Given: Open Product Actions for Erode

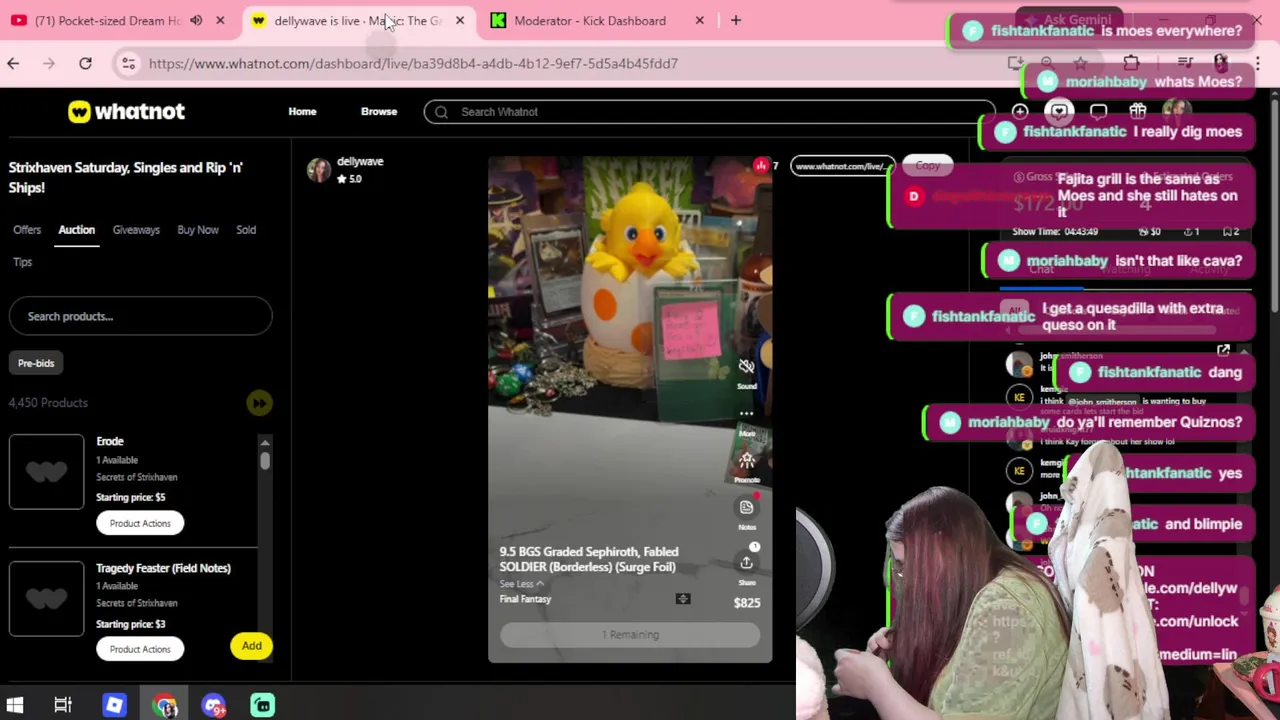Looking at the screenshot, I should click(140, 523).
